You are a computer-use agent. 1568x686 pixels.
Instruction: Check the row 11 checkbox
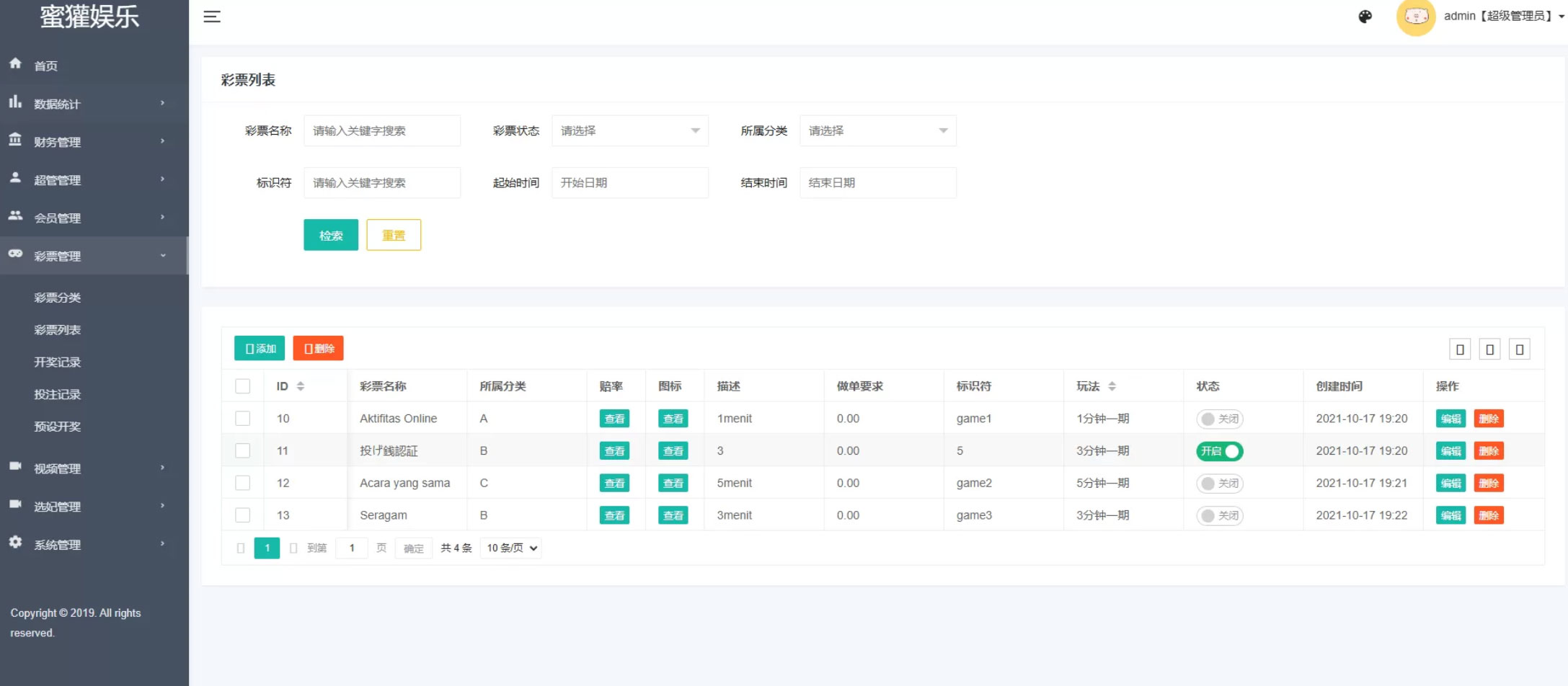[x=243, y=451]
